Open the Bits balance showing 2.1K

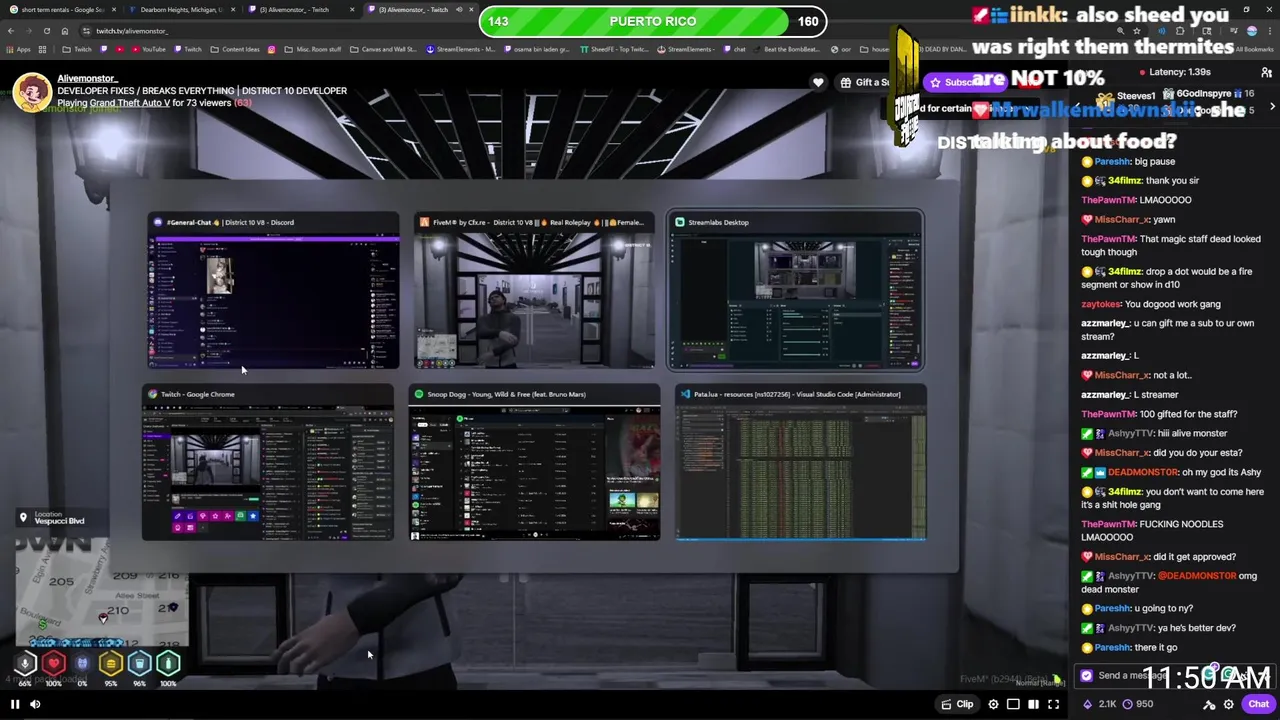pos(1100,704)
